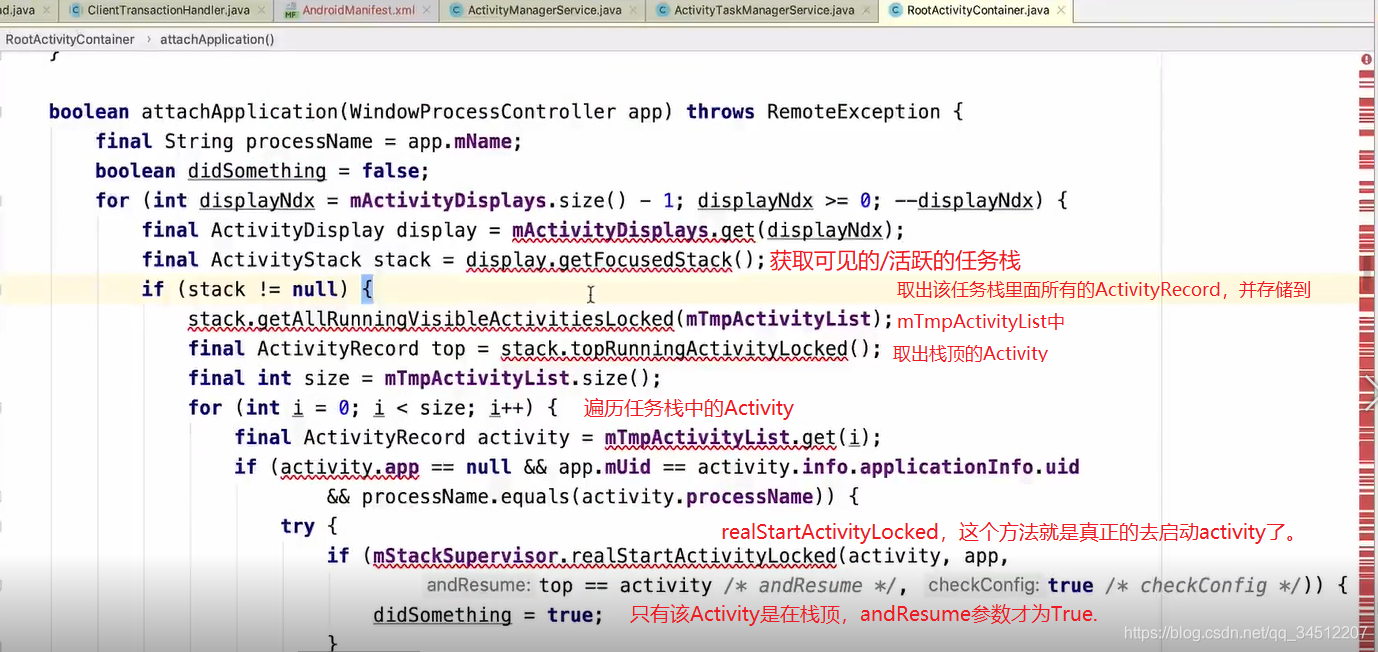The width and height of the screenshot is (1378, 652).
Task: Close the AndroidManifest.xml tab
Action: pyautogui.click(x=427, y=10)
